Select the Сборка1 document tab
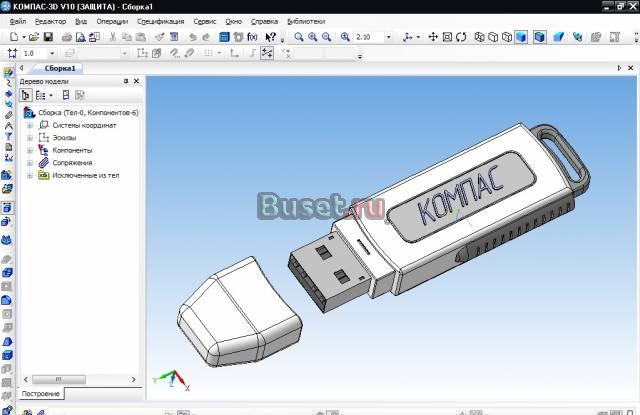 [x=60, y=68]
